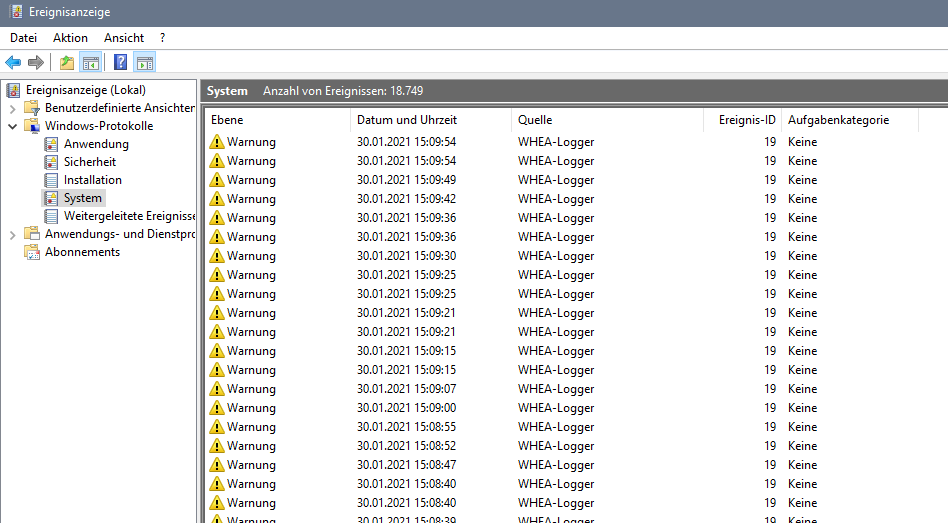Click warning icon of 15:08:52 event
This screenshot has width=948, height=523.
click(216, 446)
